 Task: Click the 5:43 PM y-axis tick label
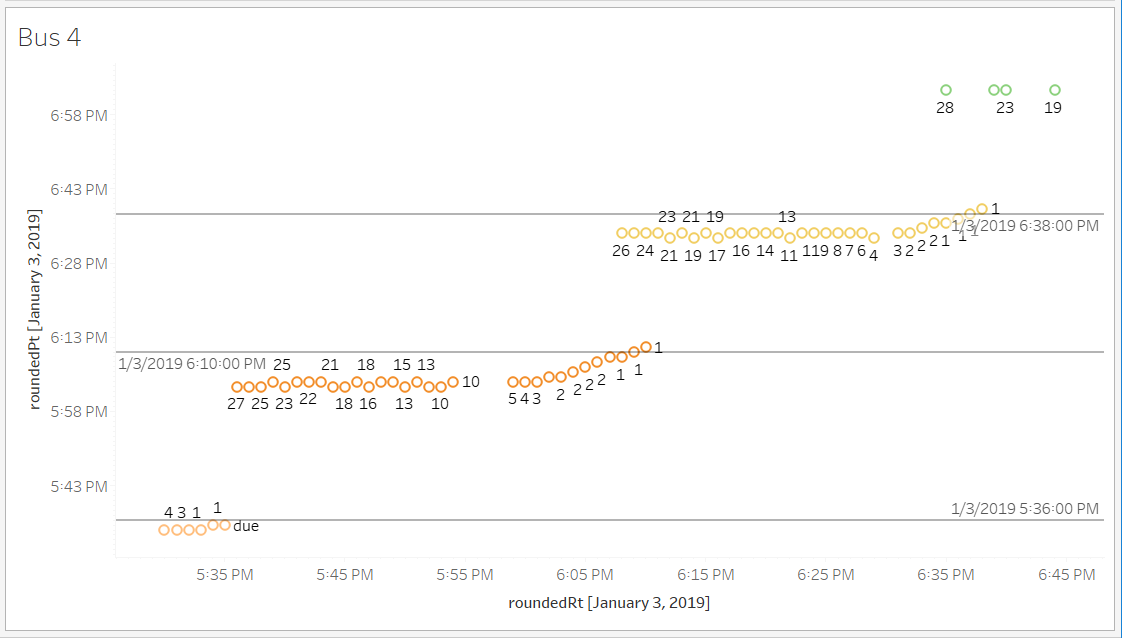click(x=79, y=487)
